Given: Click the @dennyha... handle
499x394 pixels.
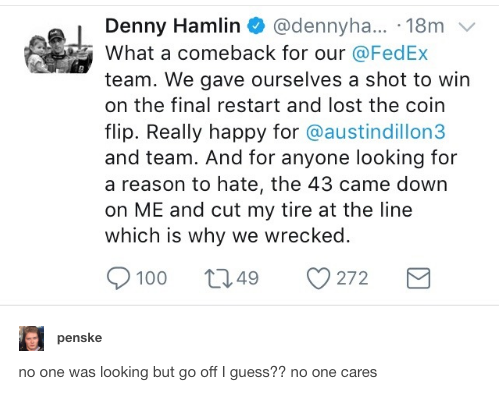Looking at the screenshot, I should click(330, 27).
